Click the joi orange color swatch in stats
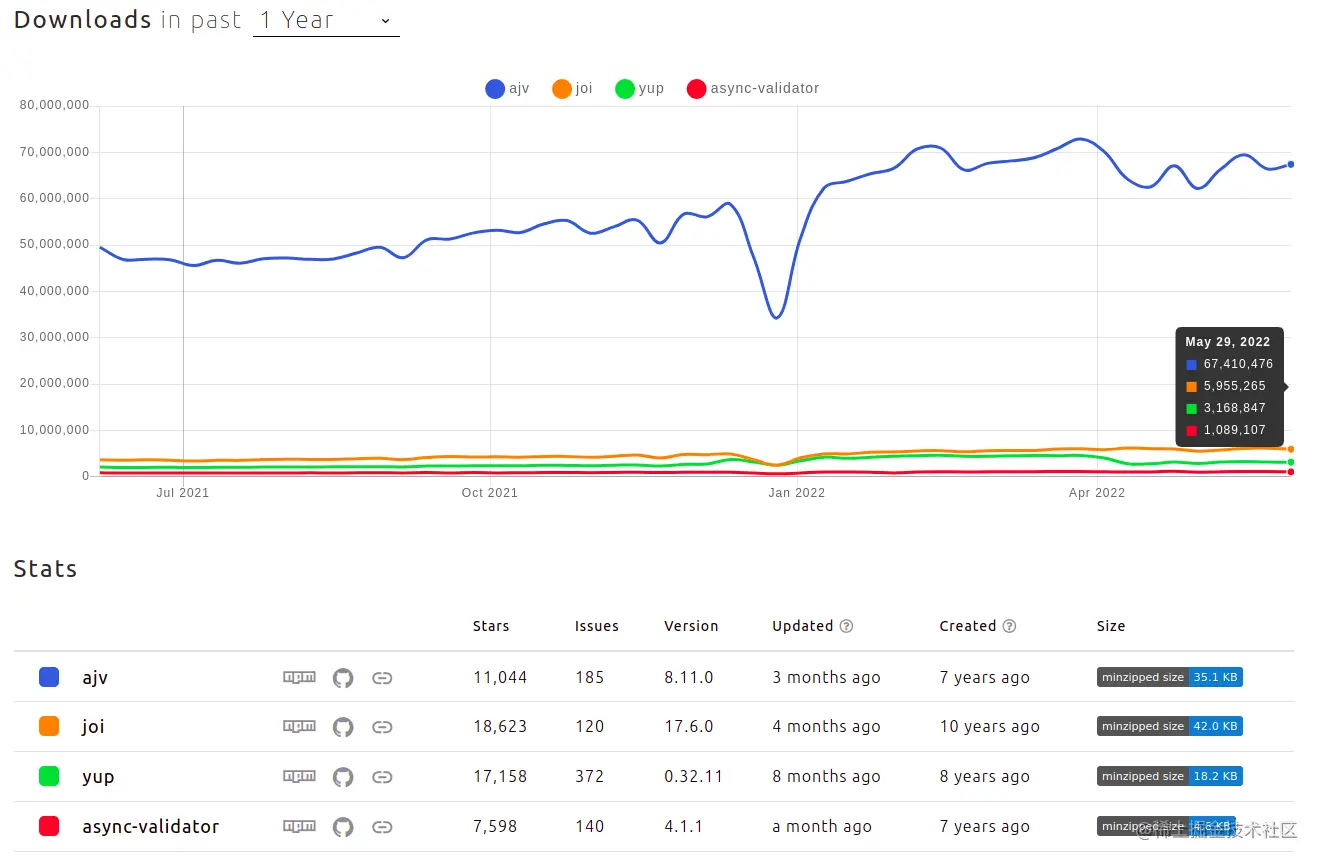This screenshot has height=864, width=1321. click(49, 727)
